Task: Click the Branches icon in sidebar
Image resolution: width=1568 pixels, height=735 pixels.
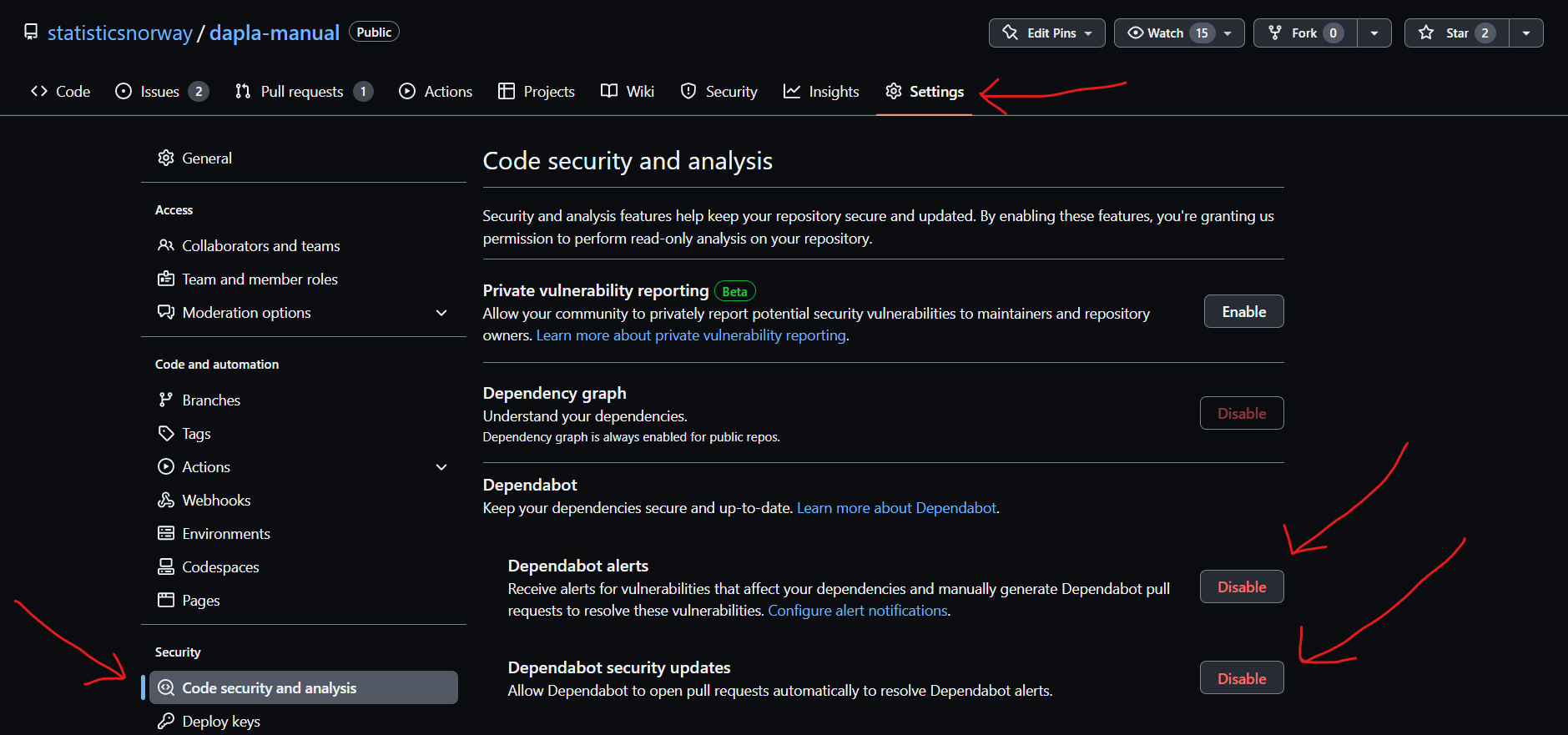Action: click(166, 400)
